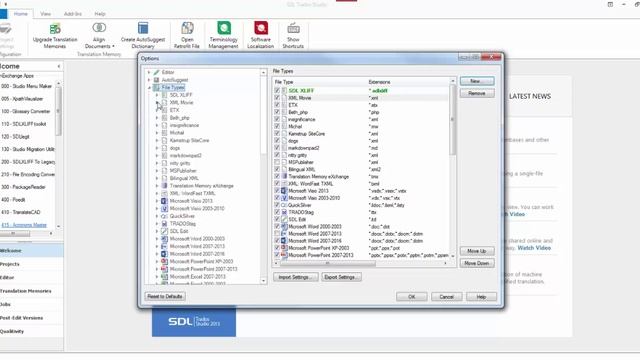Click the Move Down button
The height and width of the screenshot is (360, 640).
point(477,263)
